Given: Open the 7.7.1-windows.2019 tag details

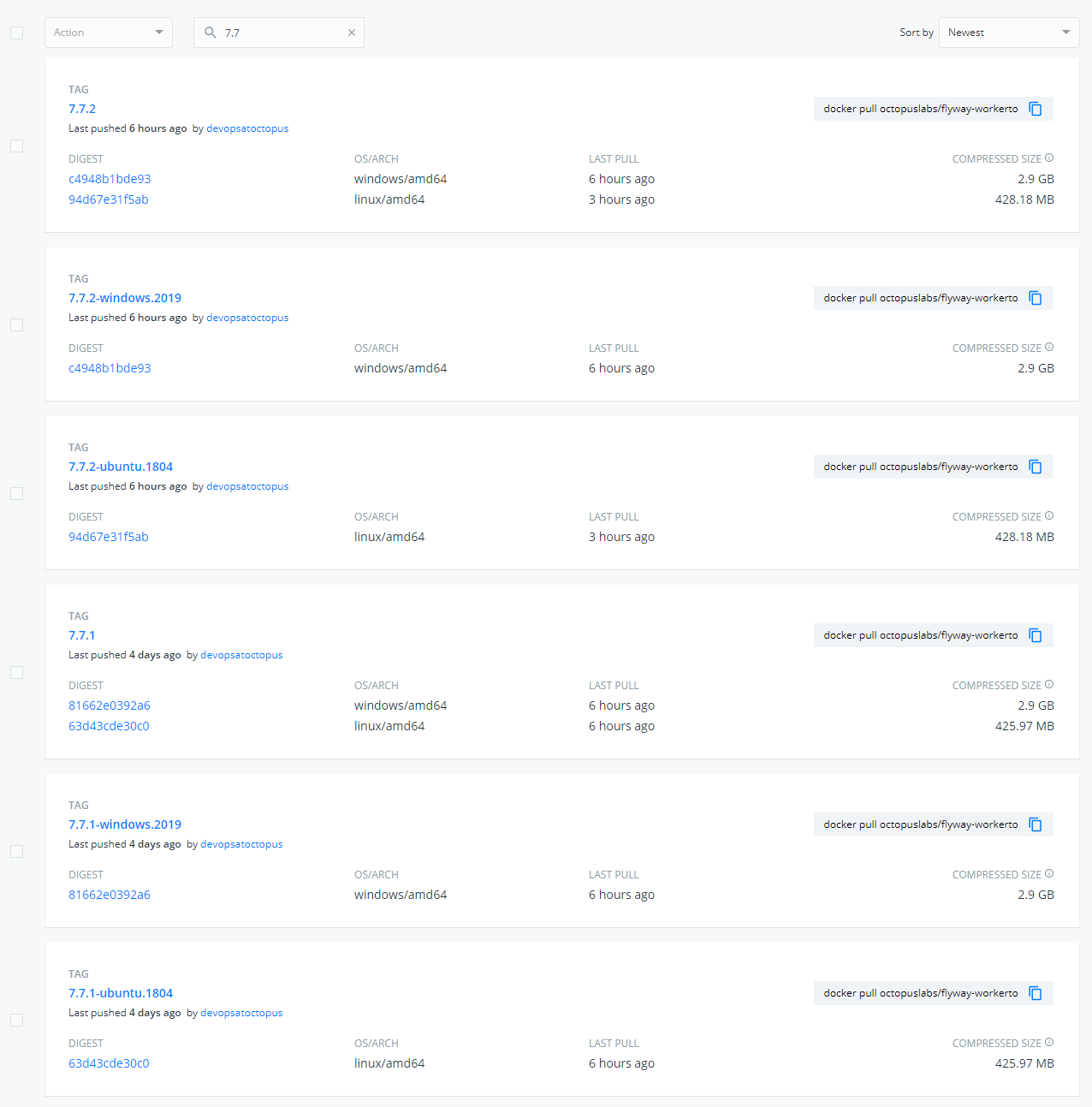Looking at the screenshot, I should [x=124, y=824].
